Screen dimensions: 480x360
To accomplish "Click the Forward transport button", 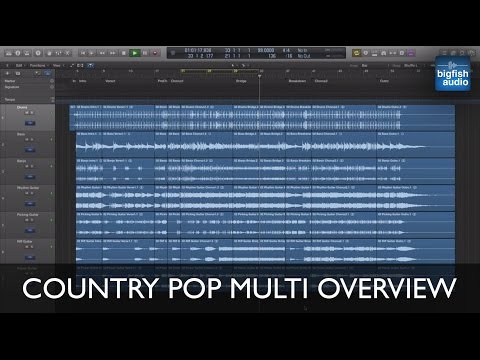I will coord(113,53).
